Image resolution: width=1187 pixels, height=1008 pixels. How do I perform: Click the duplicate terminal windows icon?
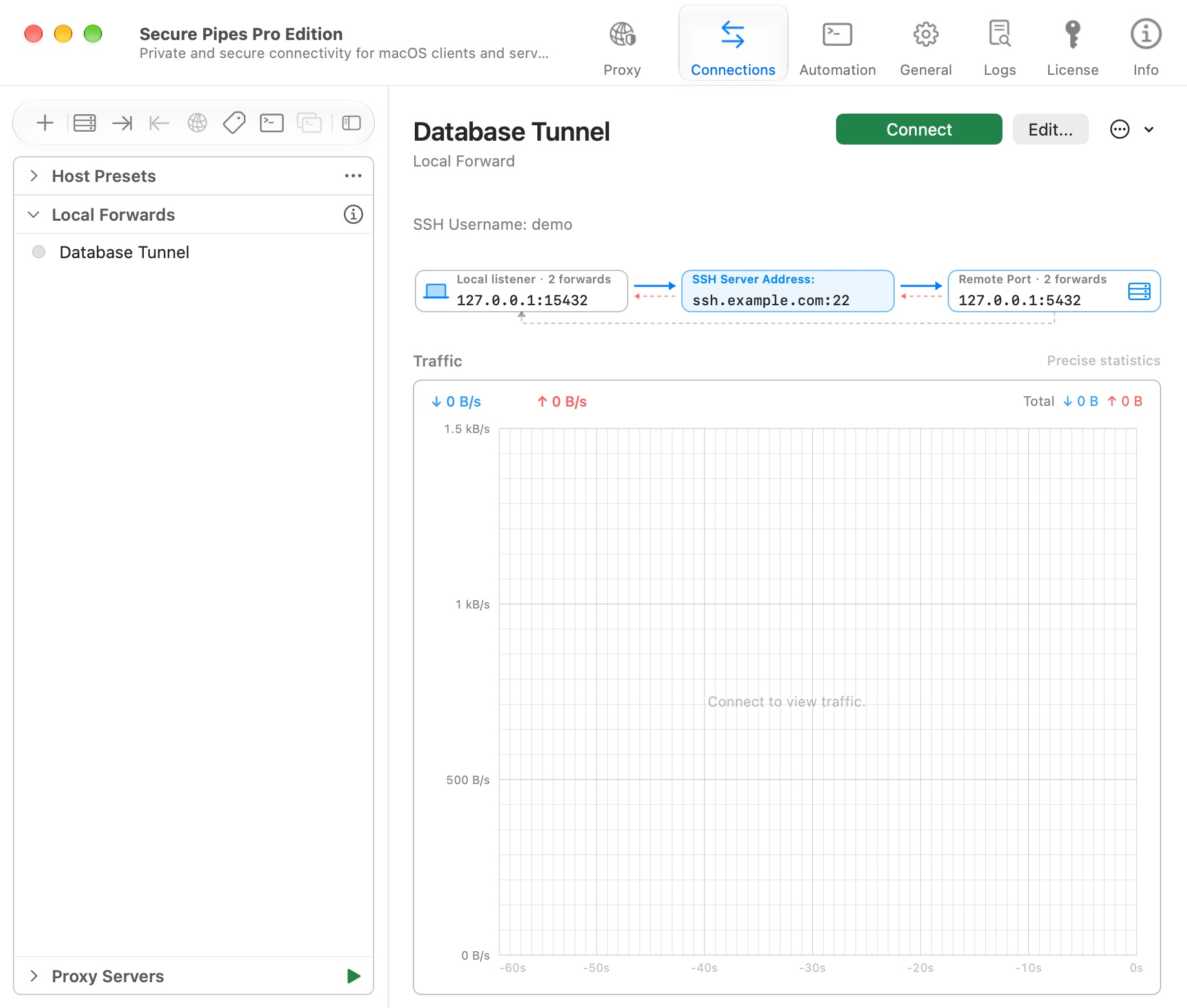[309, 123]
